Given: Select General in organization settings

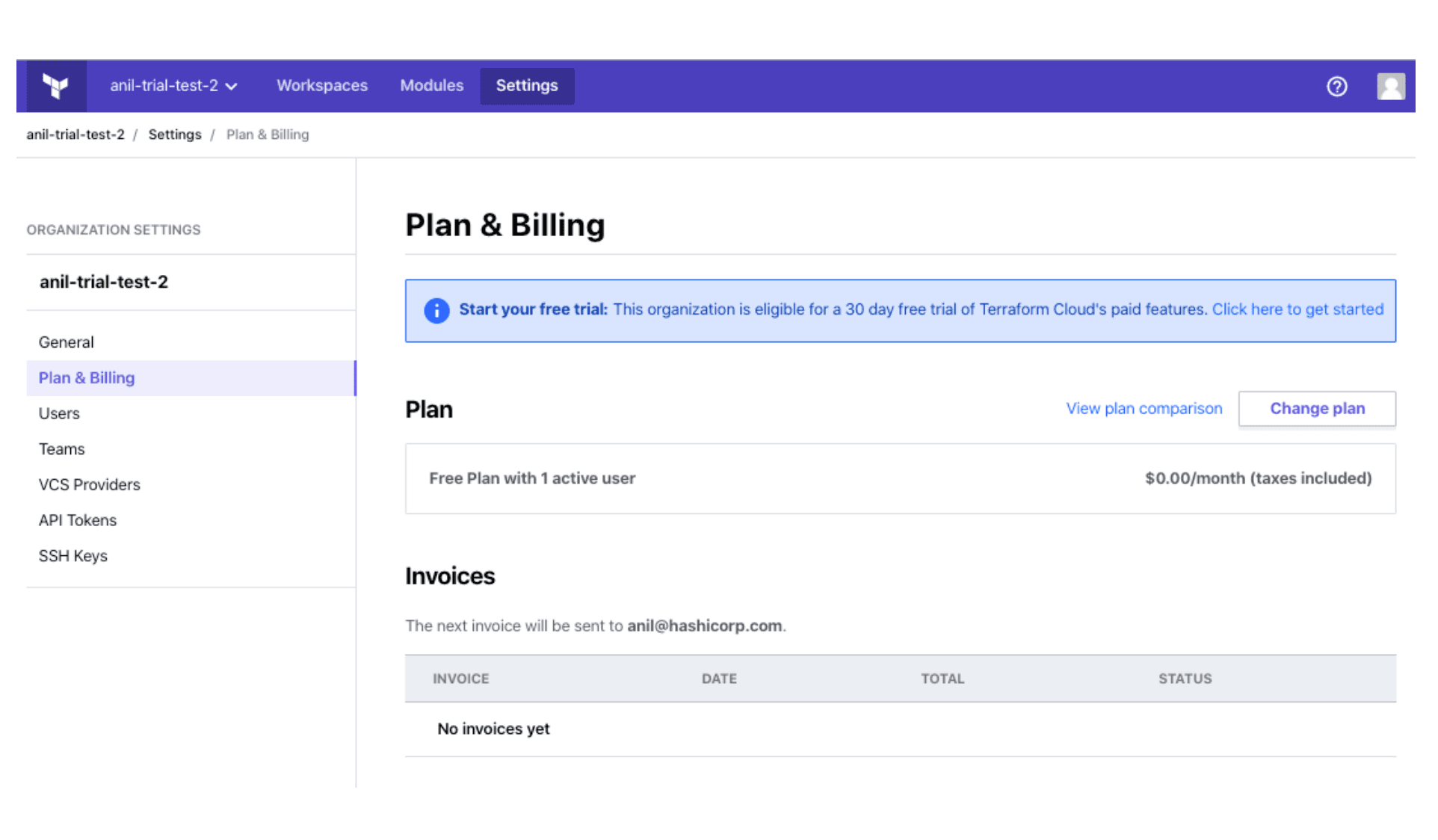Looking at the screenshot, I should pyautogui.click(x=66, y=342).
